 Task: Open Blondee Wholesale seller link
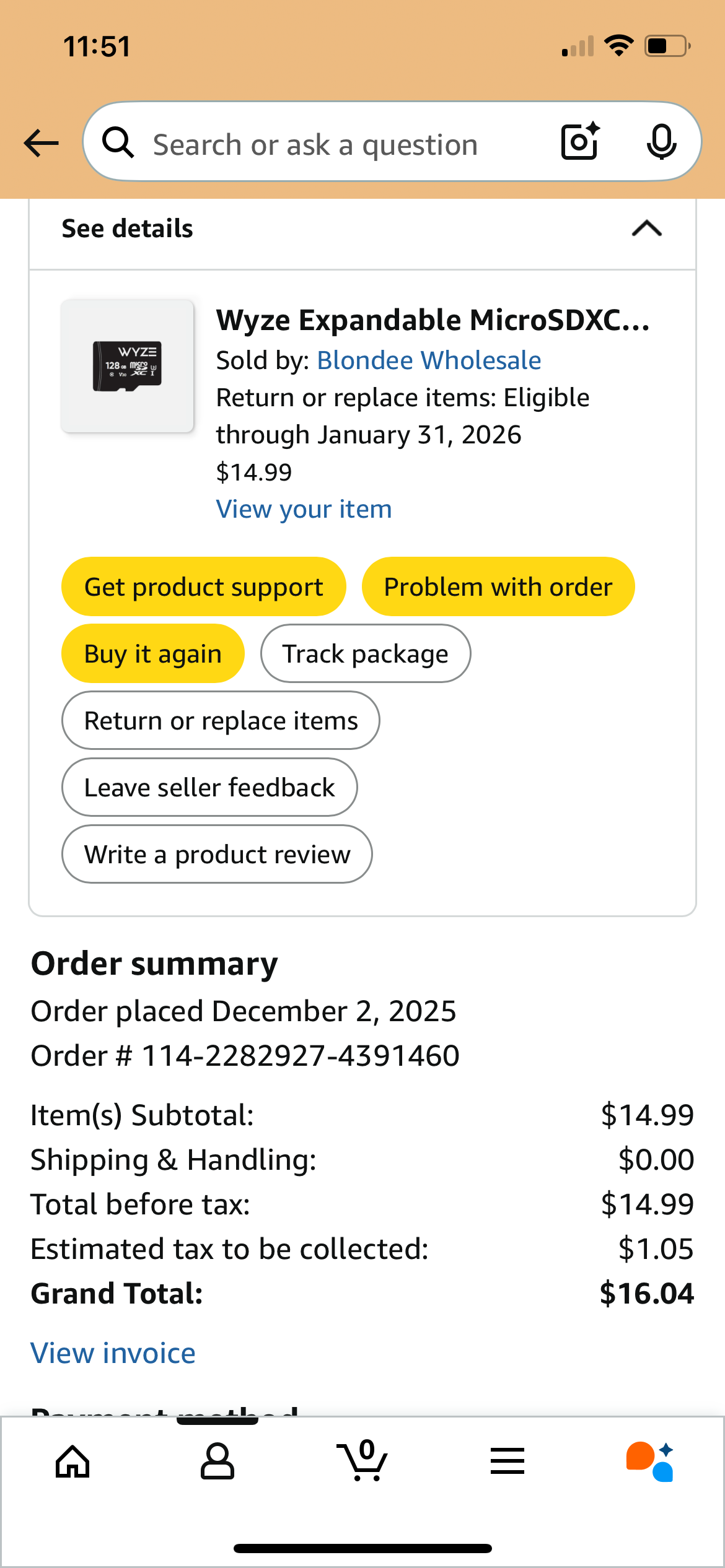429,360
